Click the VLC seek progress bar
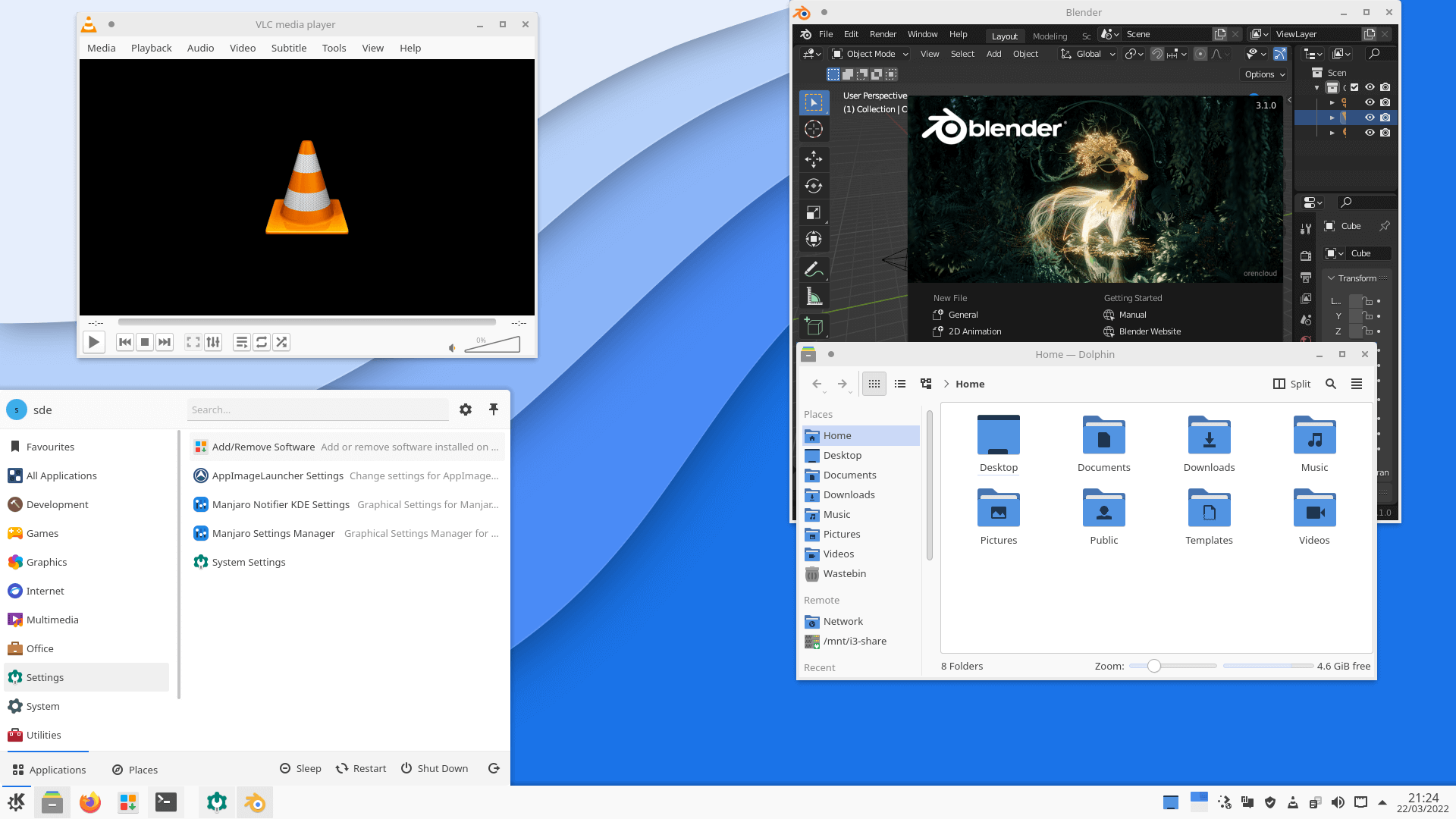The height and width of the screenshot is (819, 1456). point(307,322)
